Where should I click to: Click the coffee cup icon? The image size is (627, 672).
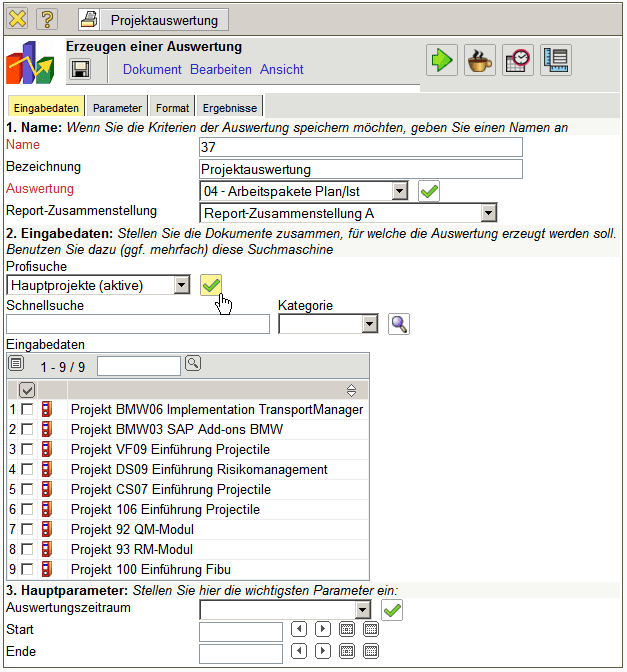tap(480, 60)
